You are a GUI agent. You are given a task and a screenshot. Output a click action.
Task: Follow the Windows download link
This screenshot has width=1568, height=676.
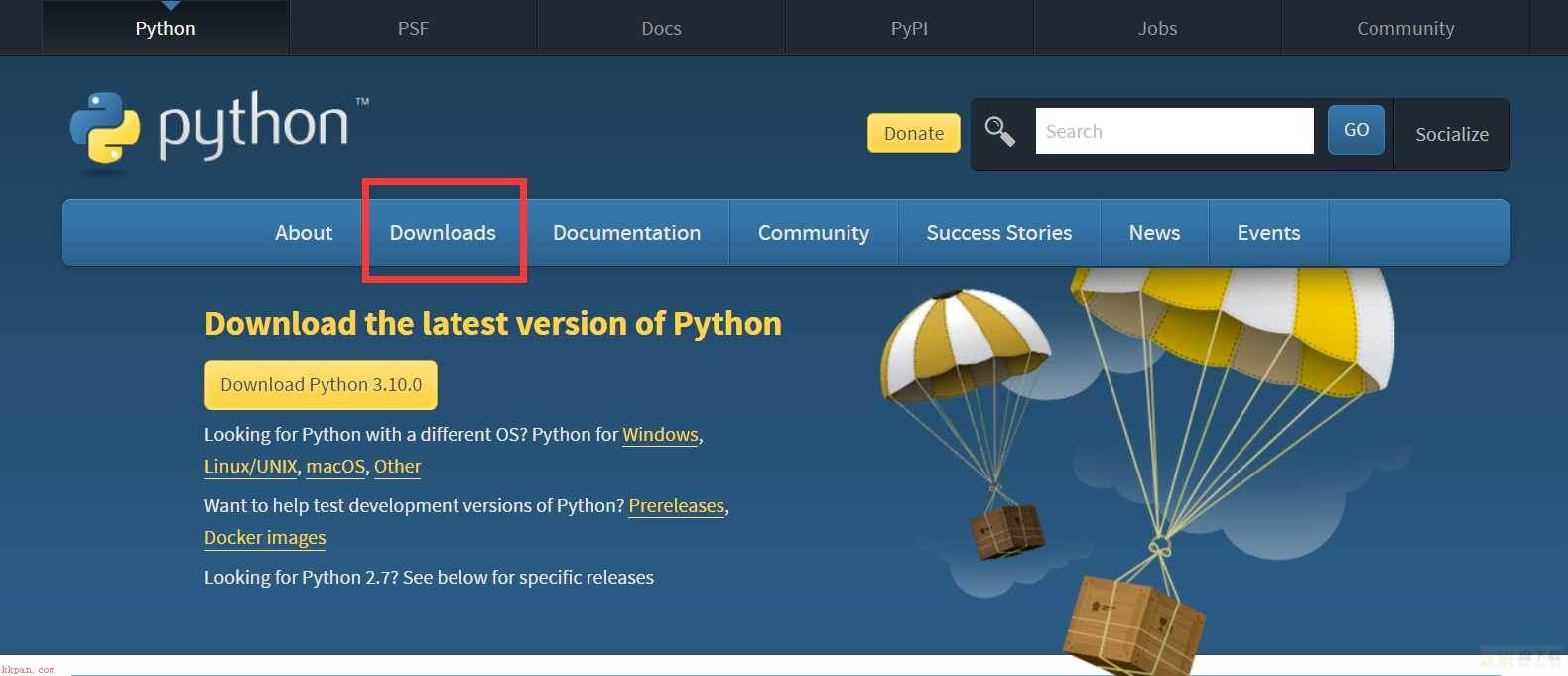click(660, 435)
